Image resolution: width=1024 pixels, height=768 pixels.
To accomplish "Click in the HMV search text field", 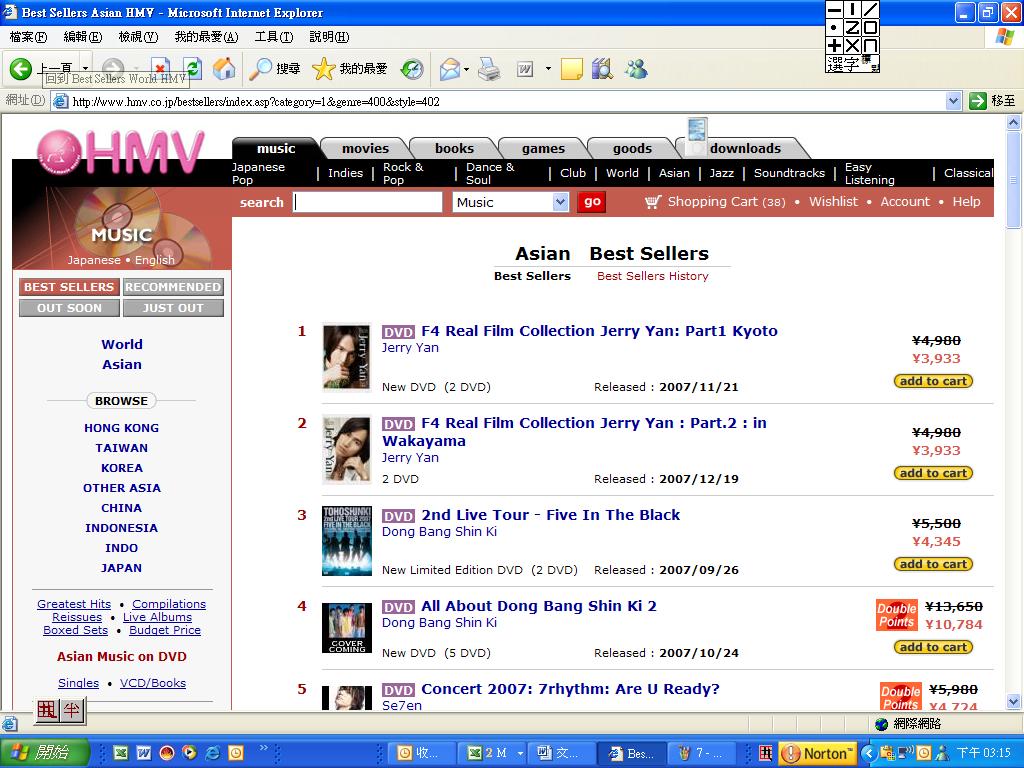I will click(368, 202).
